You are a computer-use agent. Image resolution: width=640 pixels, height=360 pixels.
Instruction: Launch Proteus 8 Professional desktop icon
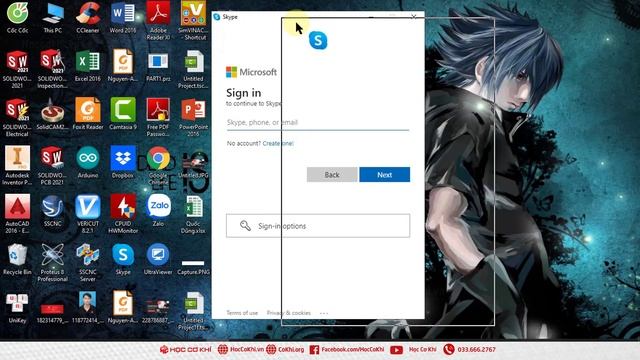pos(52,255)
